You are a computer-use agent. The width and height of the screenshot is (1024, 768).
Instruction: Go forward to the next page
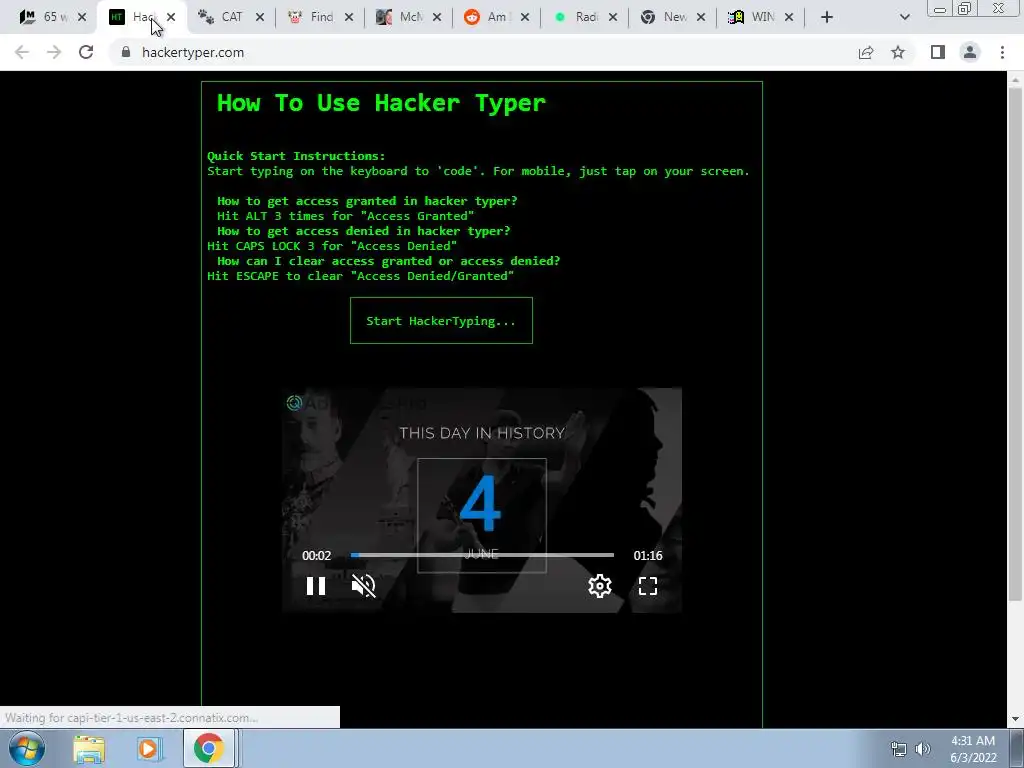pos(54,52)
